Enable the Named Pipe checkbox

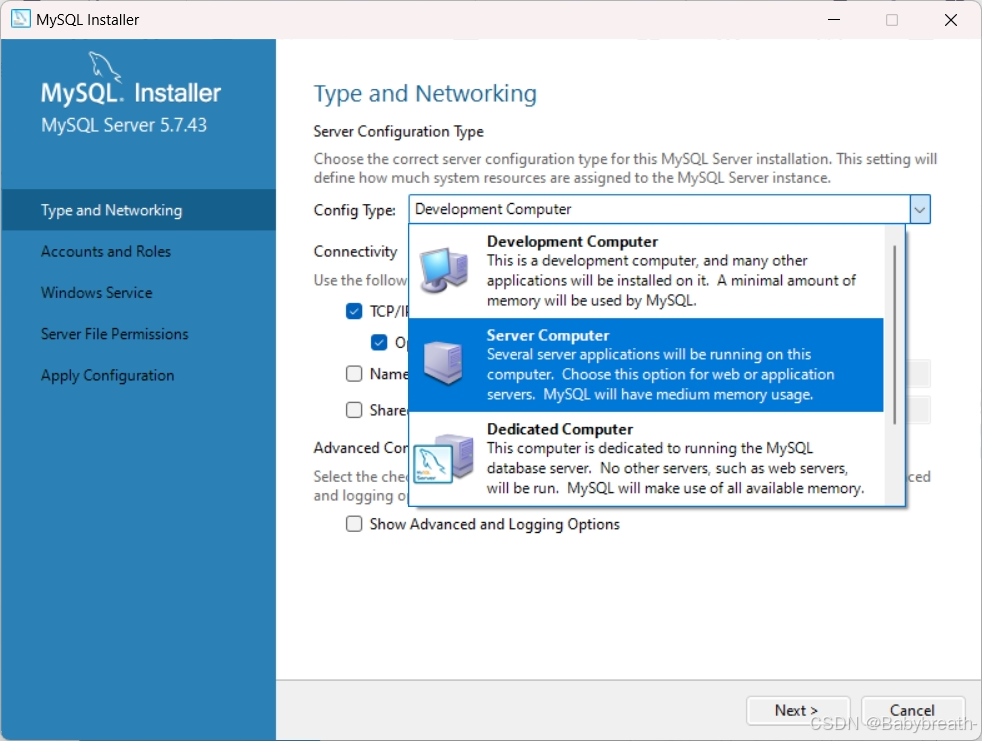pos(354,375)
